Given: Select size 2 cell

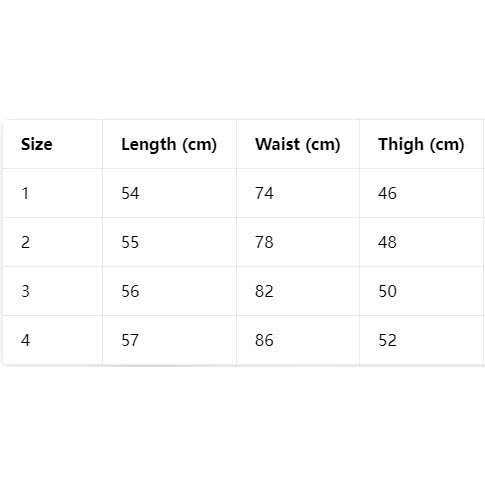Looking at the screenshot, I should tap(25, 242).
